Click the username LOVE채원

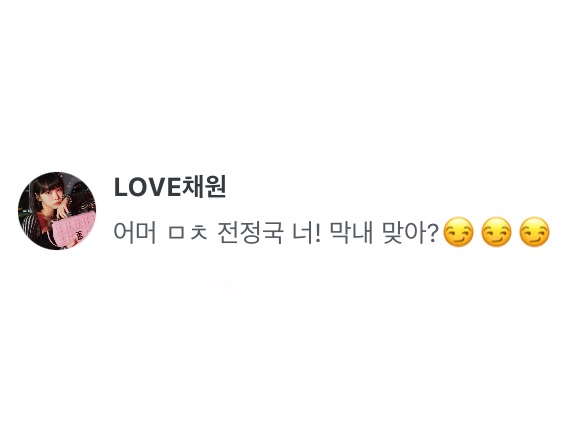click(170, 187)
